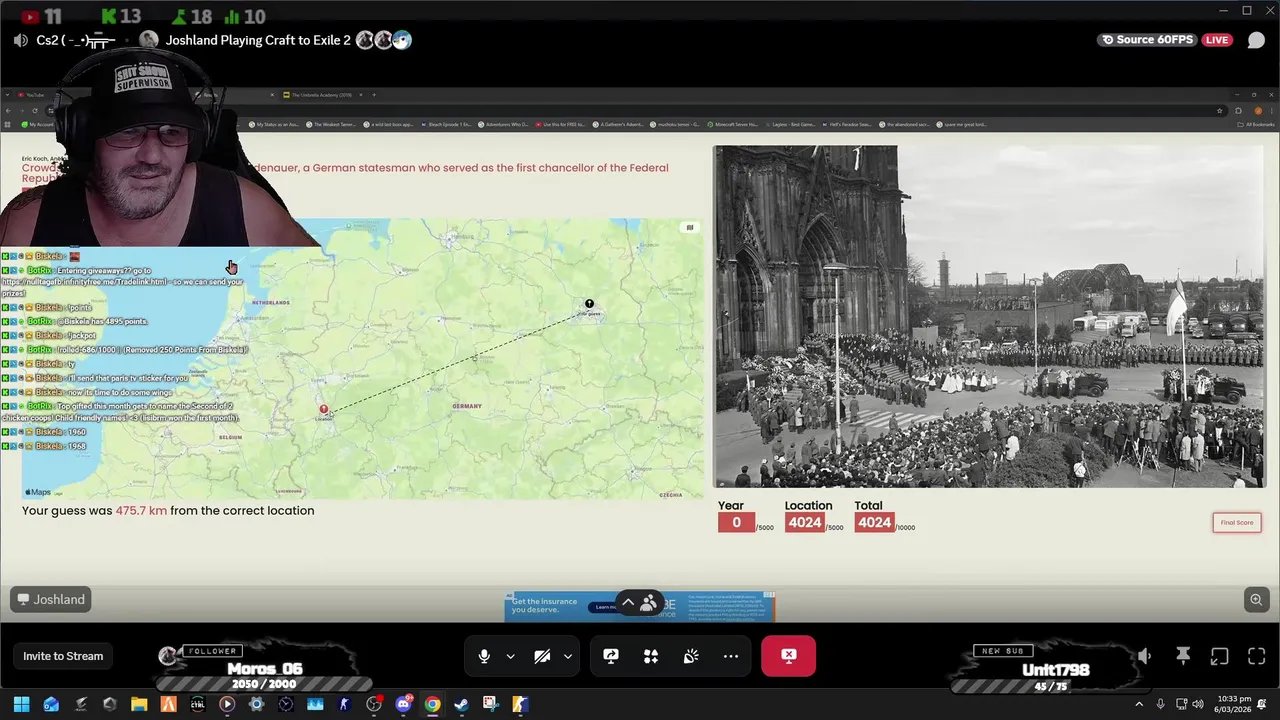
Task: Show hidden system tray icons chevron
Action: [1139, 704]
